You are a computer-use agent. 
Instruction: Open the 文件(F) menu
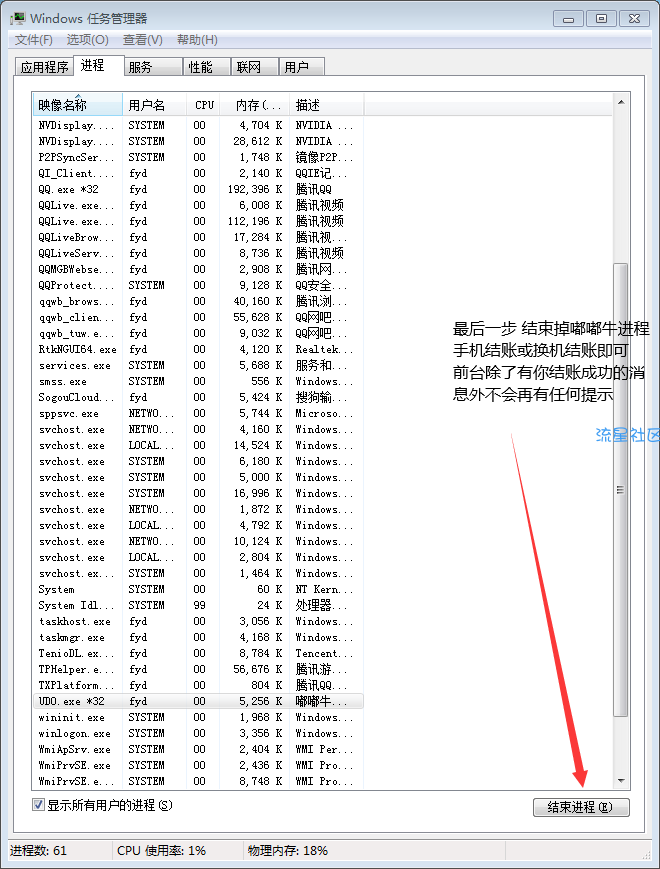pyautogui.click(x=33, y=40)
